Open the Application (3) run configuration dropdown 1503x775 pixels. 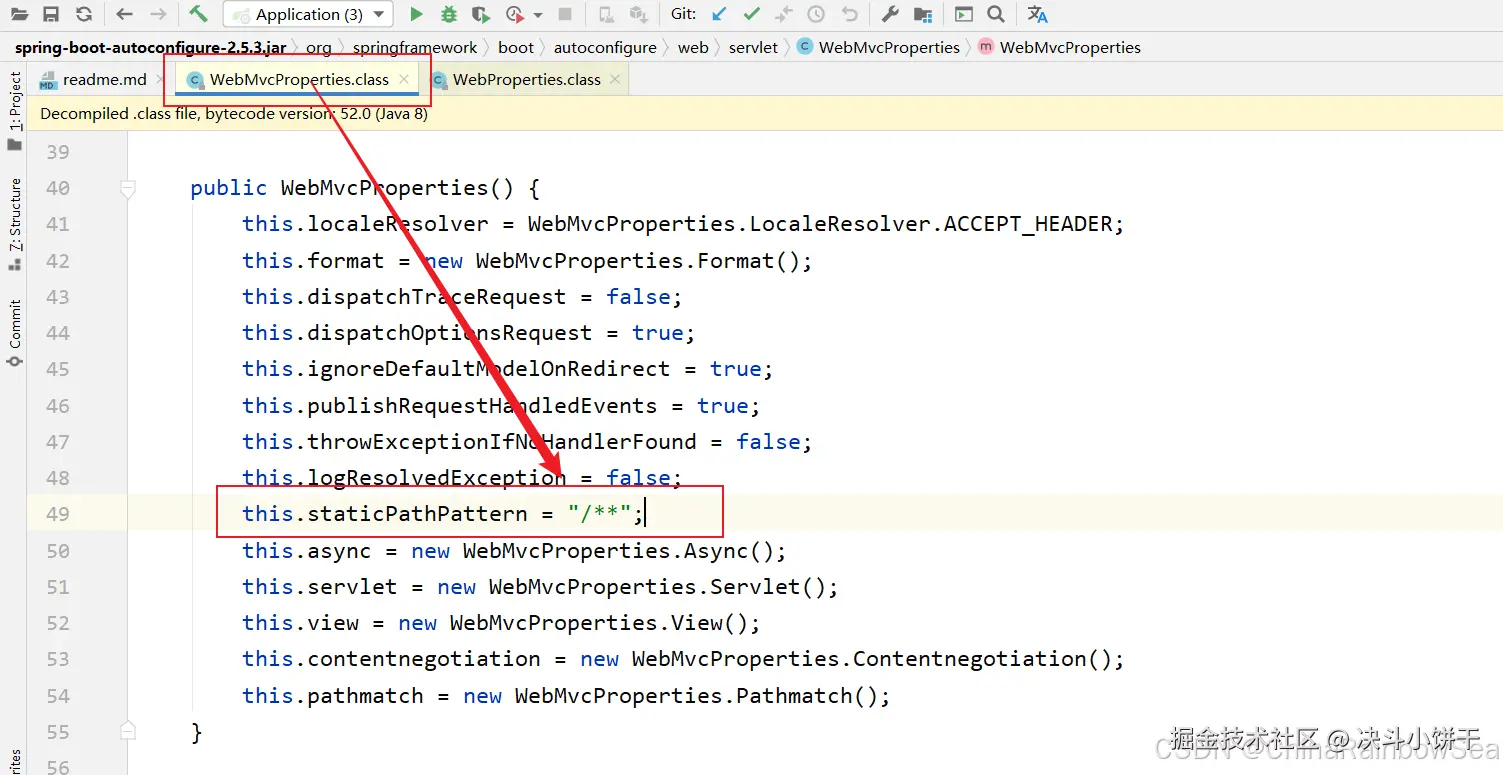coord(308,14)
